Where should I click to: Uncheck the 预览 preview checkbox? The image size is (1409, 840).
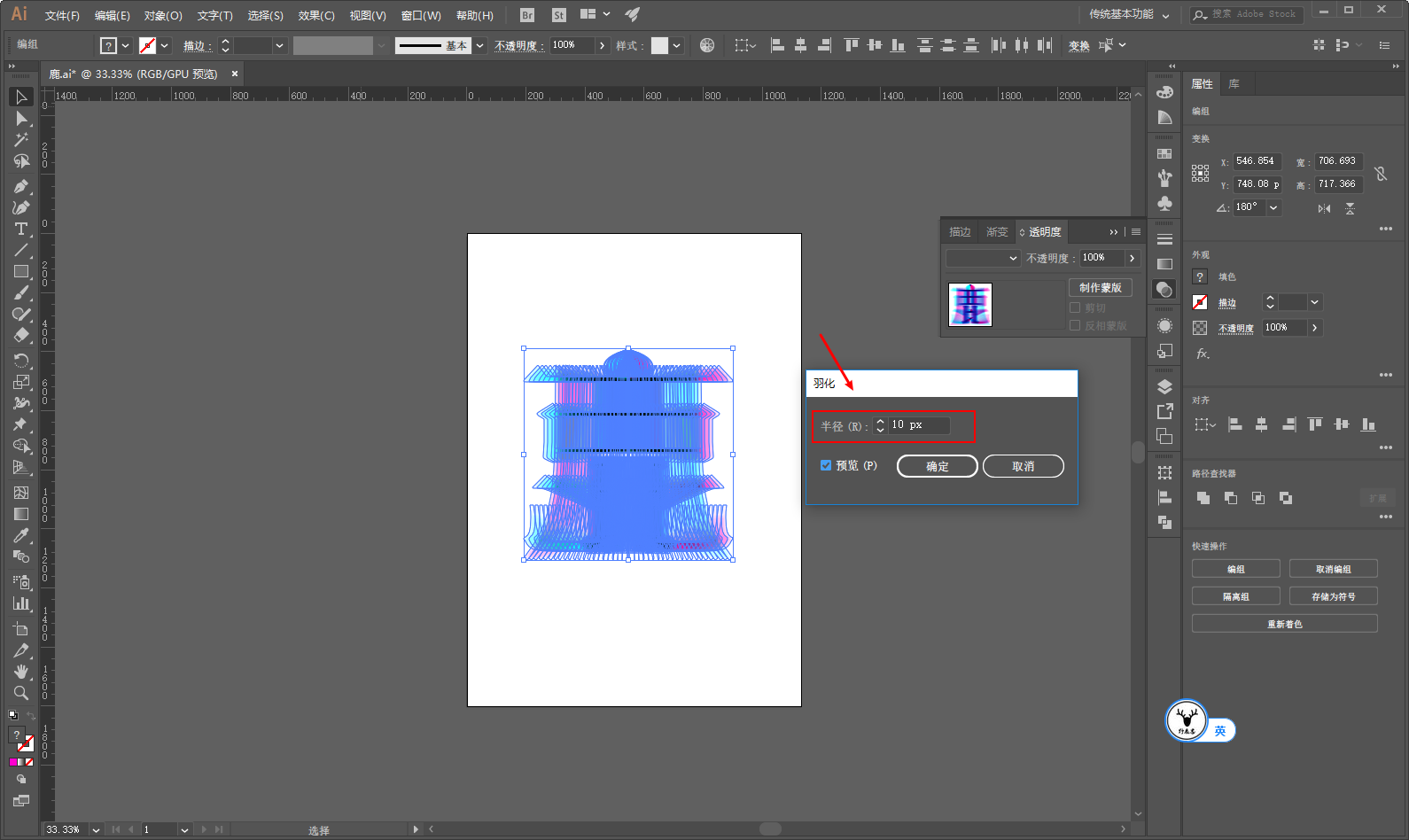pos(826,465)
